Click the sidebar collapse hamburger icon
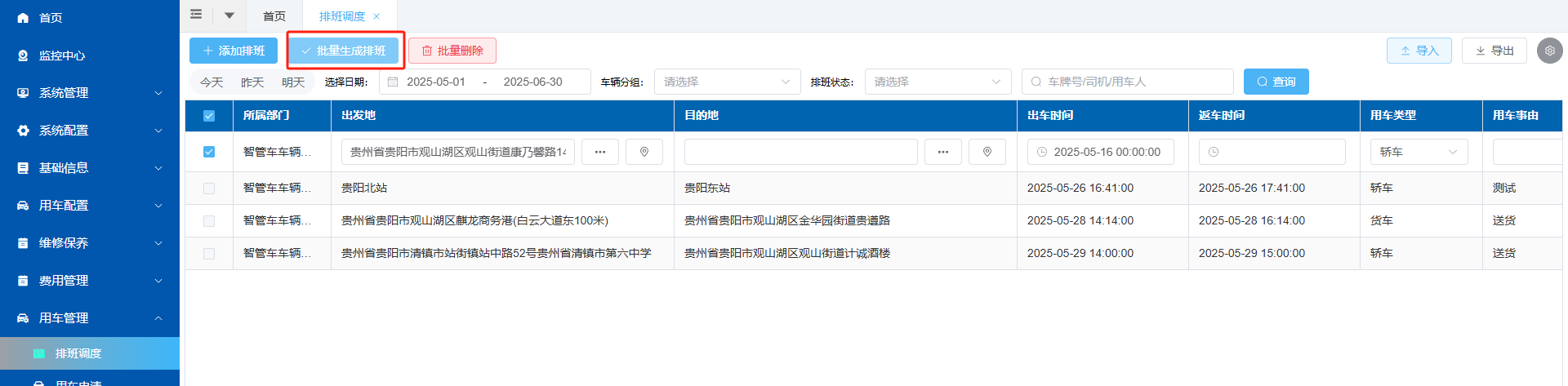This screenshot has height=386, width=1568. click(196, 15)
